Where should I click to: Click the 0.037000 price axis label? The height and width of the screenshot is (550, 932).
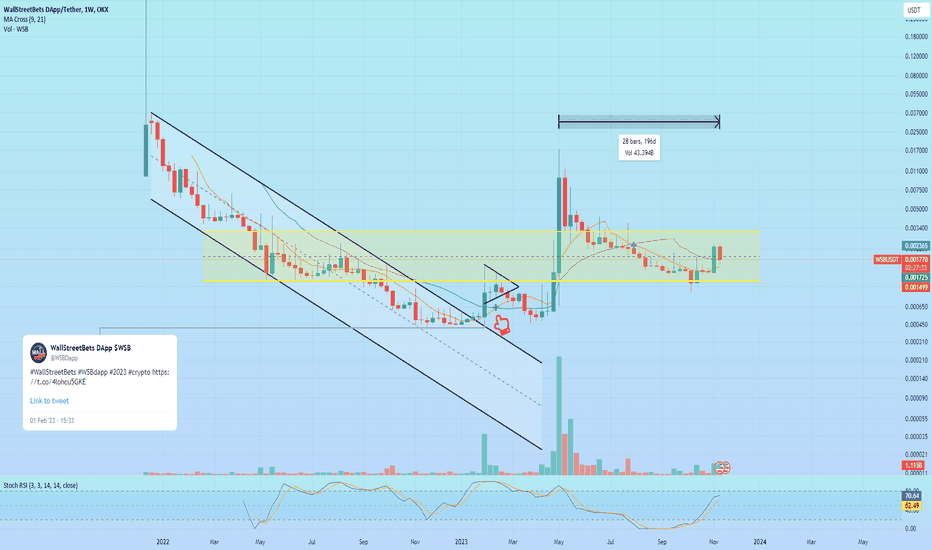click(x=916, y=113)
